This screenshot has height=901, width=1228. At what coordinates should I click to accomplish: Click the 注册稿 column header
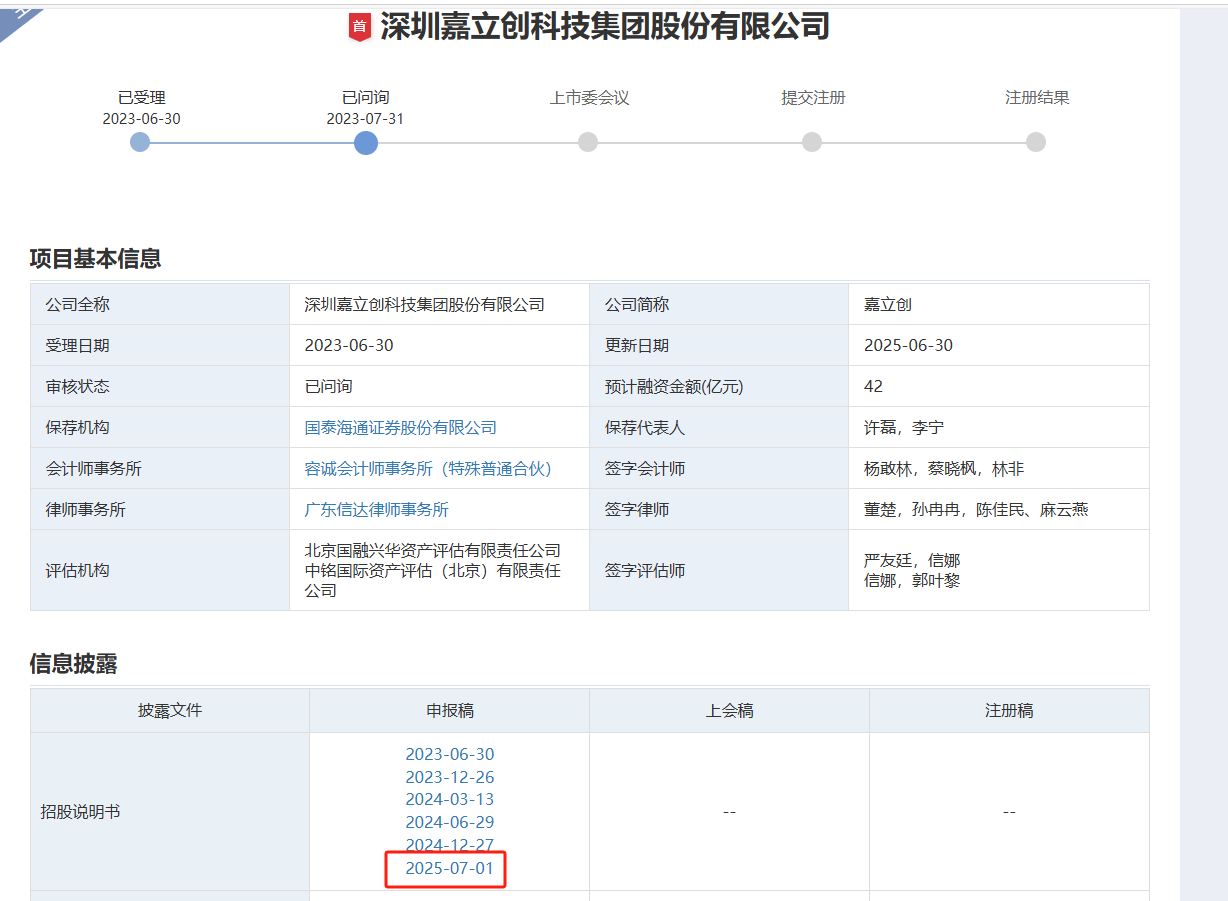point(1009,711)
